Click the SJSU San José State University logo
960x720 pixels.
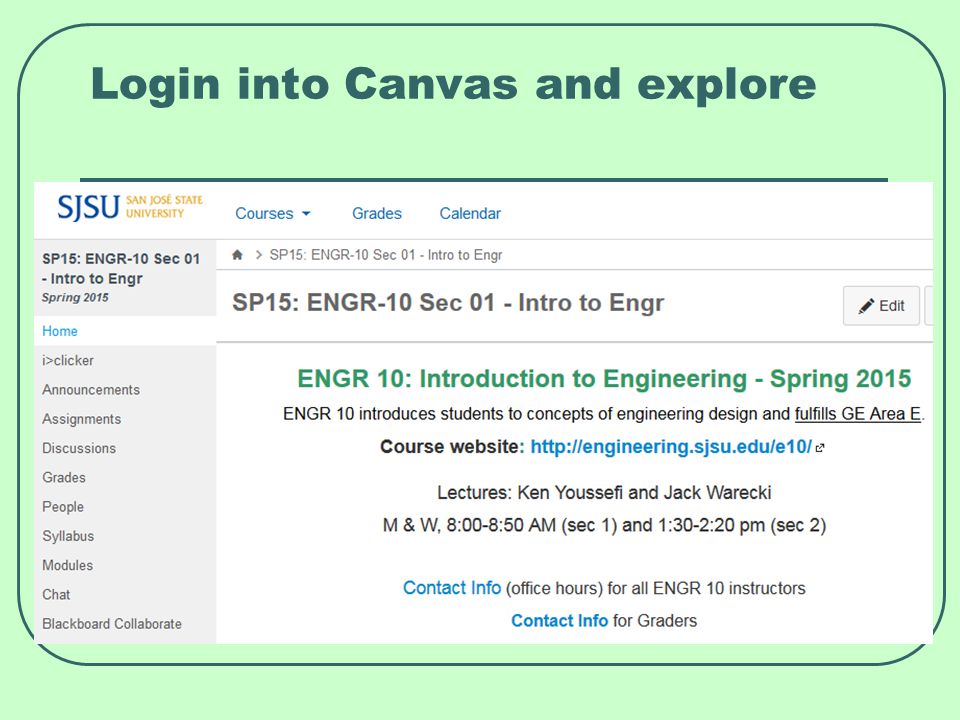(130, 207)
